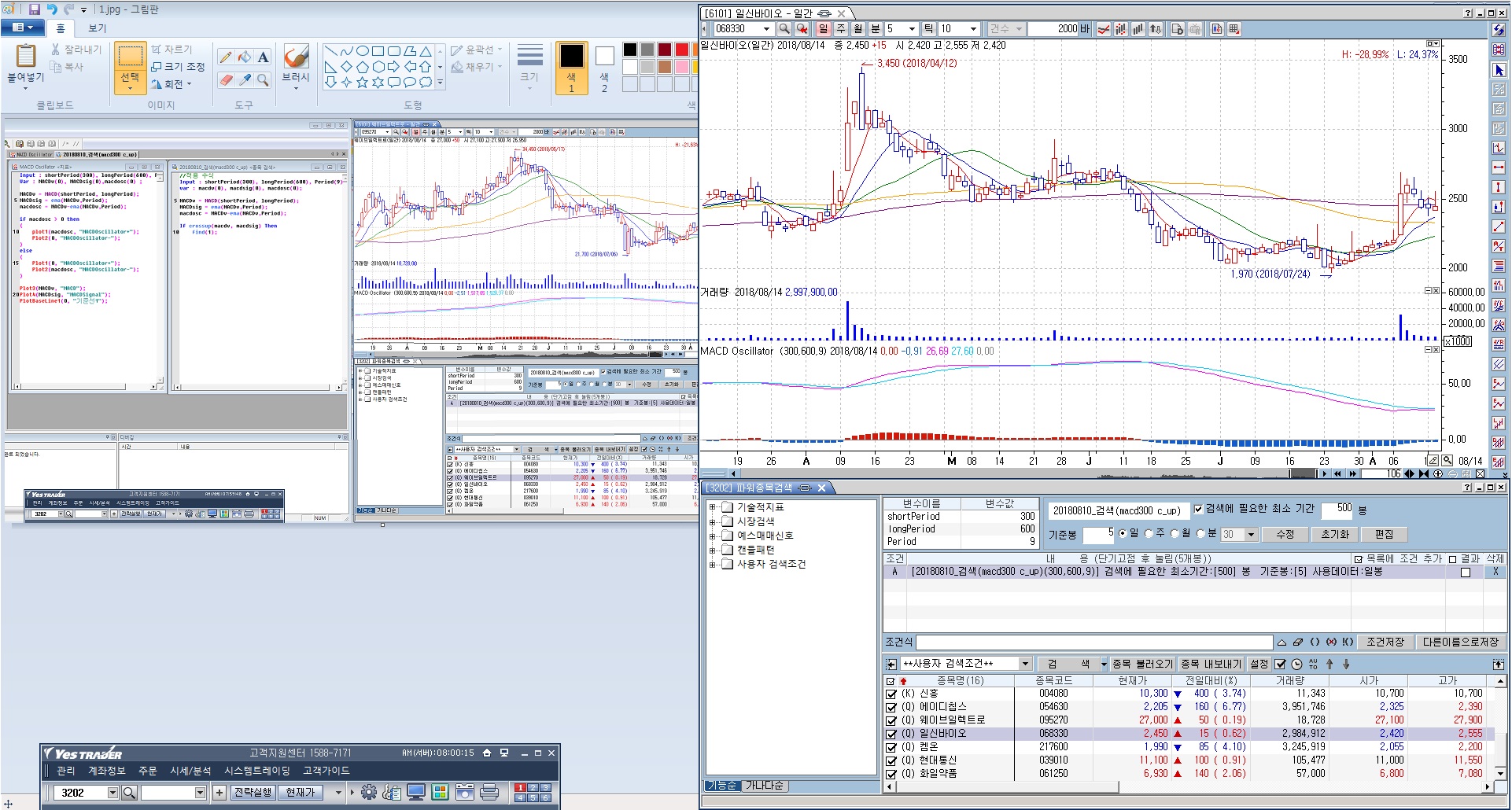
Task: Select the Pencil tool in Paint
Action: (x=226, y=57)
